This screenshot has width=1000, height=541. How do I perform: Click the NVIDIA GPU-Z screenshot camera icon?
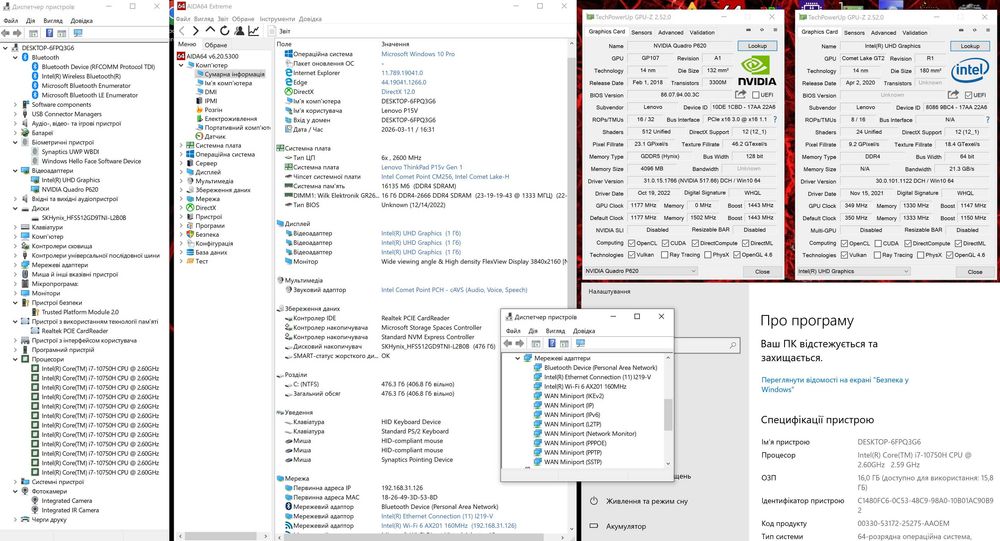coord(747,30)
